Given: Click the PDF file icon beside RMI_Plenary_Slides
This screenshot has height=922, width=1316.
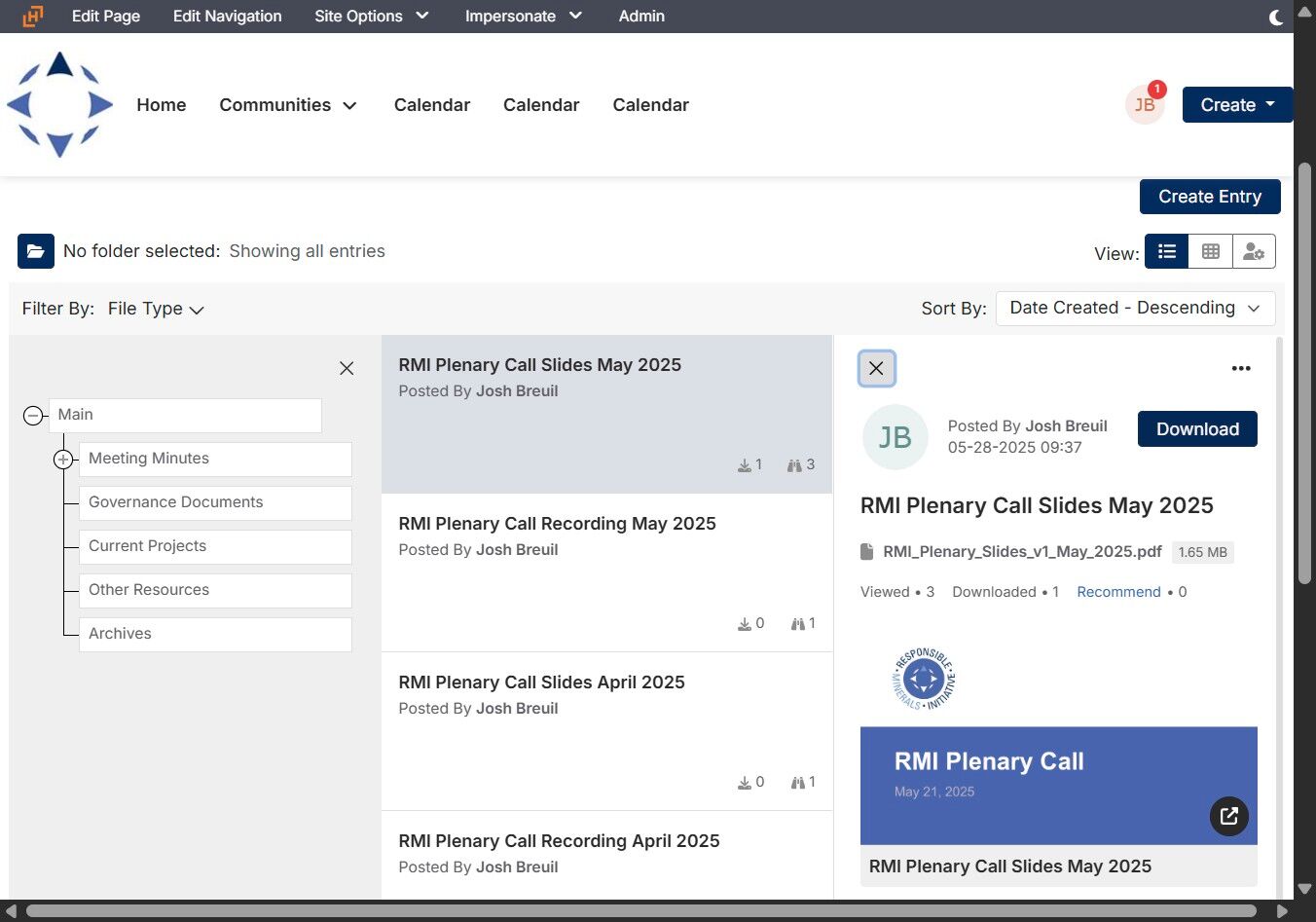Looking at the screenshot, I should point(867,552).
